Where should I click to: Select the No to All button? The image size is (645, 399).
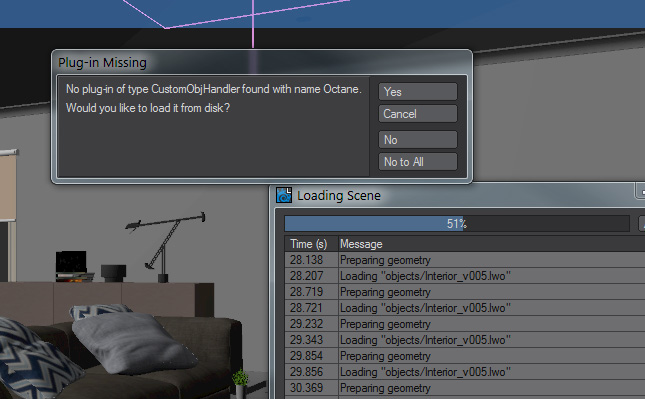[418, 162]
